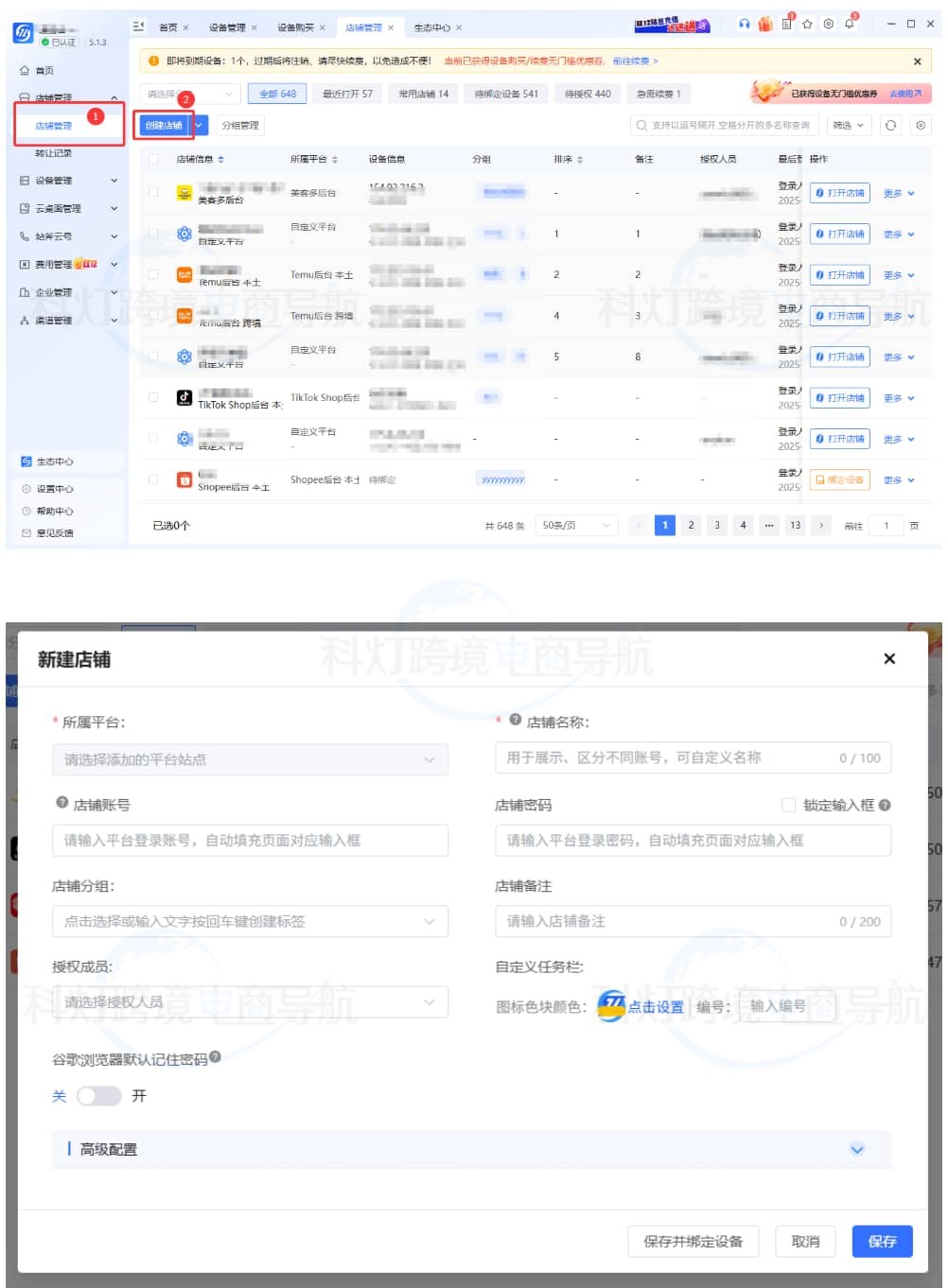Click the star favorites icon in top bar
Viewport: 948px width, 1288px height.
click(x=807, y=25)
